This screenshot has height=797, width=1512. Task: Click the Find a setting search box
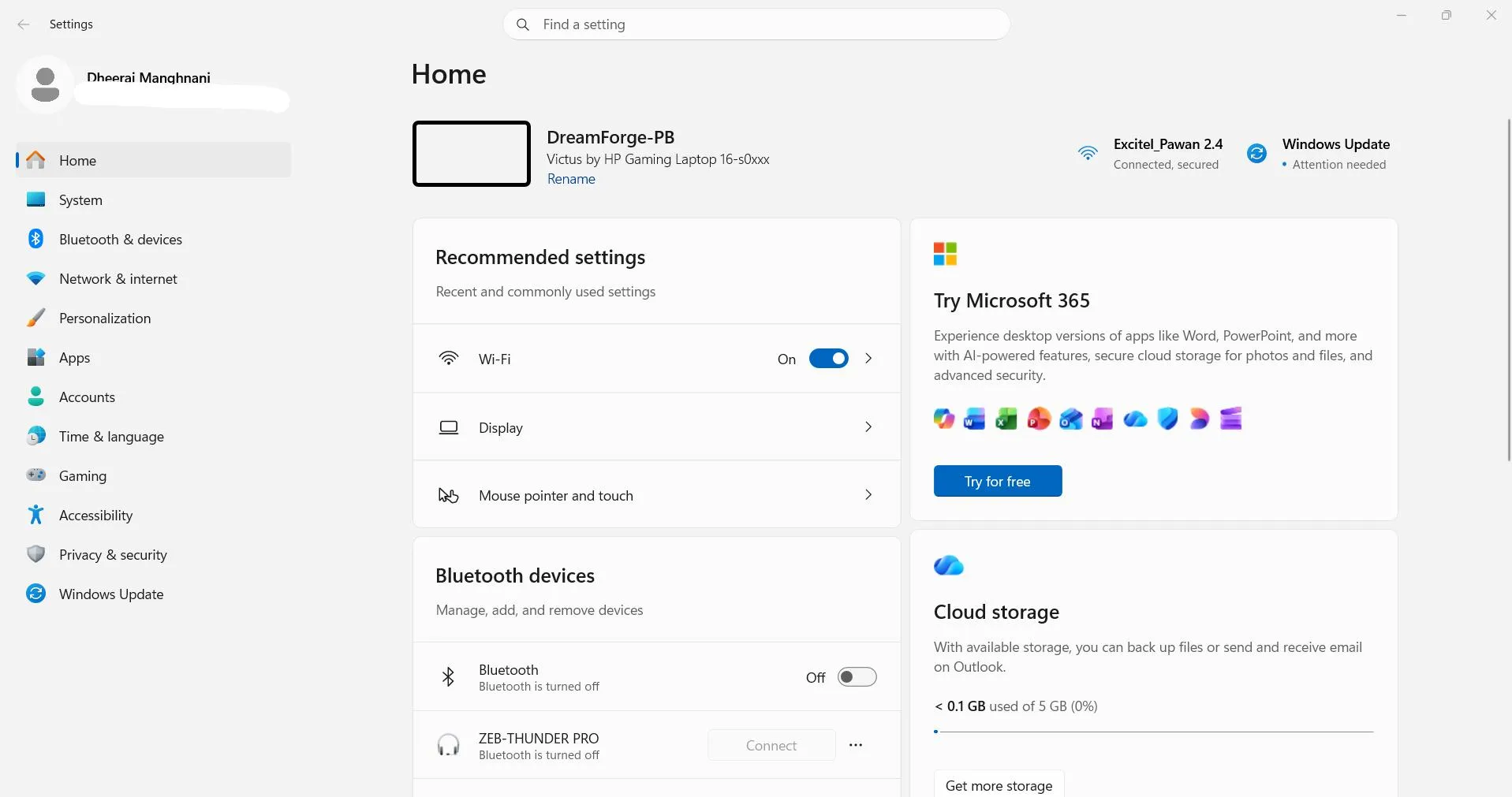(756, 24)
